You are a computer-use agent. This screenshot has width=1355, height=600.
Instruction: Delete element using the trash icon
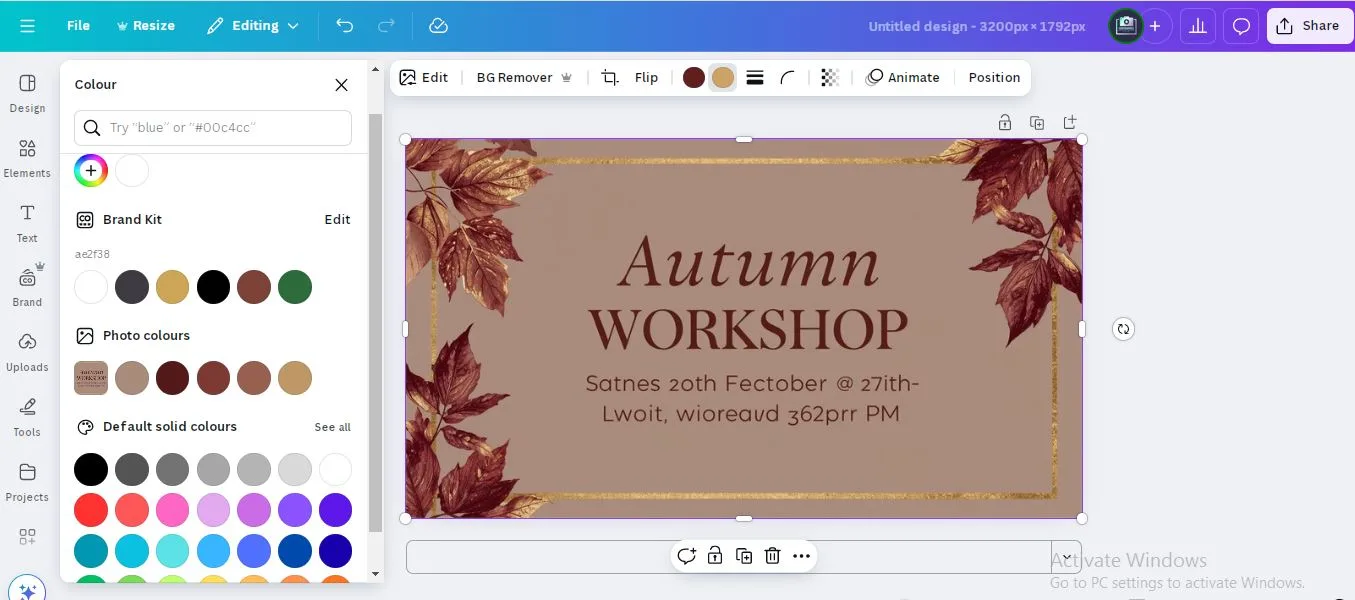tap(772, 556)
